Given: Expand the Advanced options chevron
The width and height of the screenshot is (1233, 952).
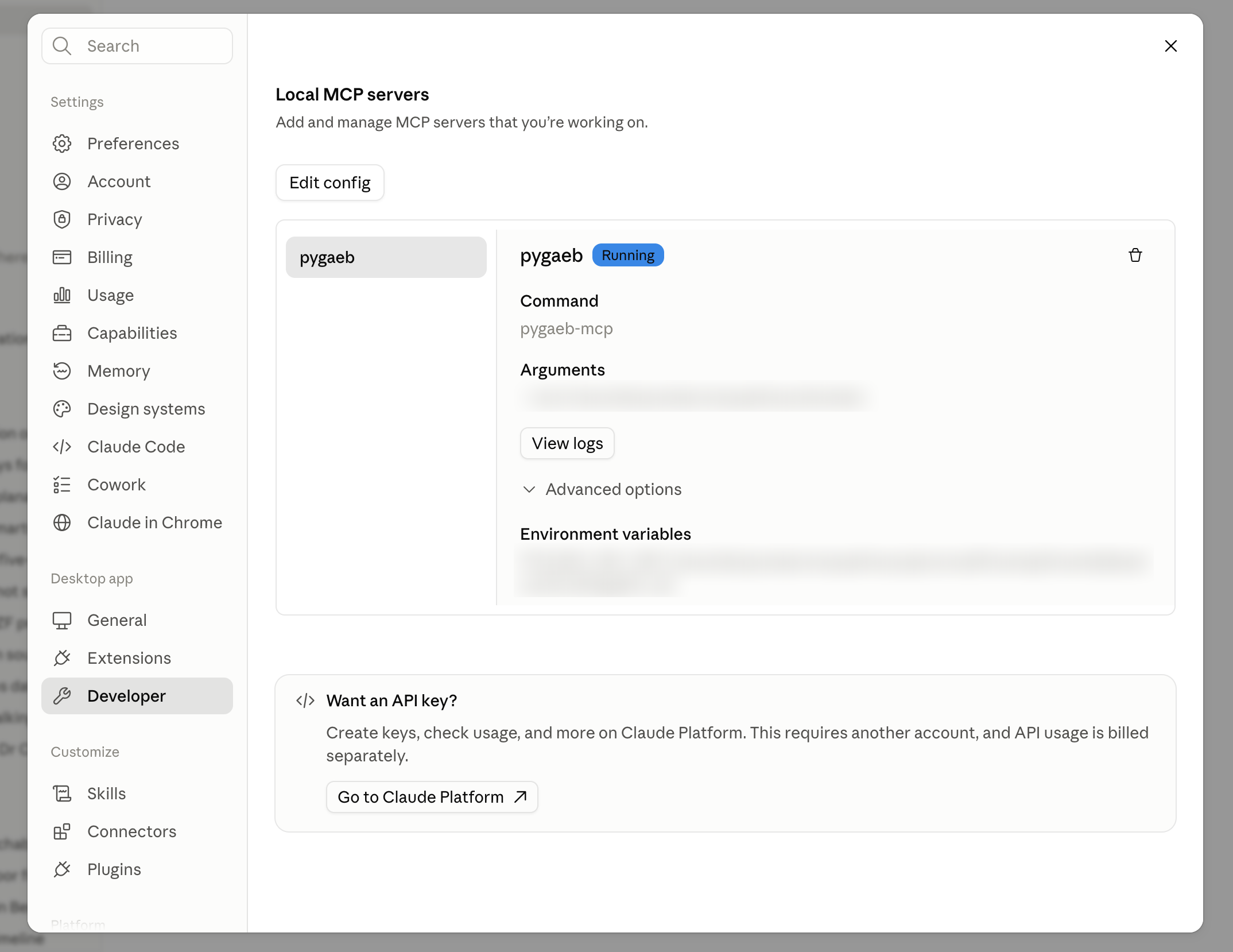Looking at the screenshot, I should pyautogui.click(x=529, y=489).
